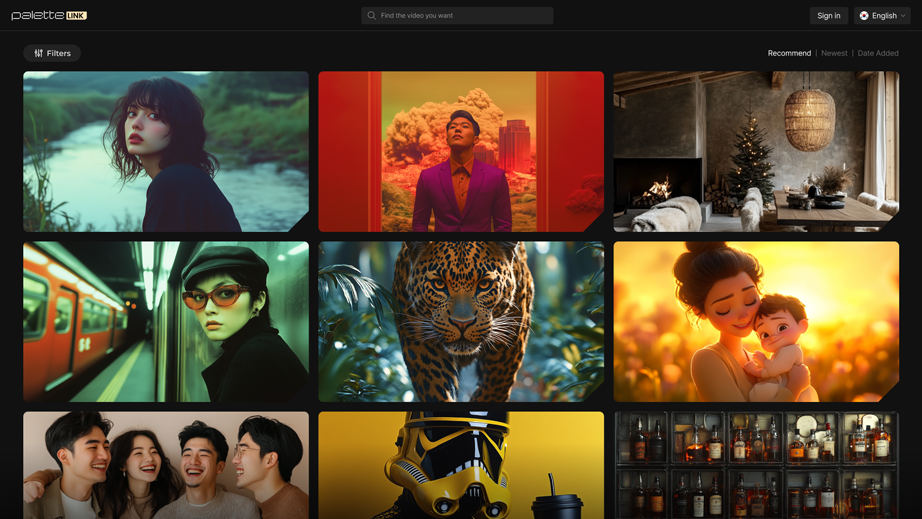Open the whiskey bottle shelves video

pos(756,465)
